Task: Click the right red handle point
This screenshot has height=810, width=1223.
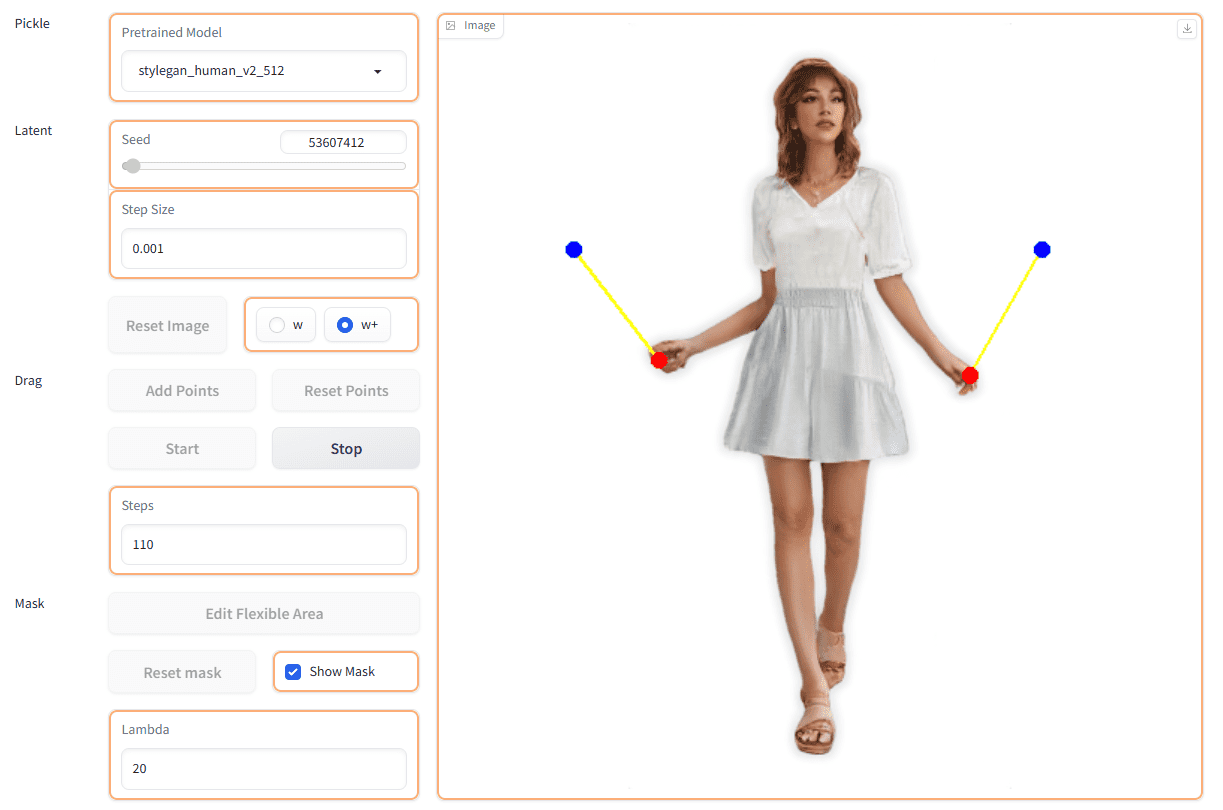Action: pos(970,376)
